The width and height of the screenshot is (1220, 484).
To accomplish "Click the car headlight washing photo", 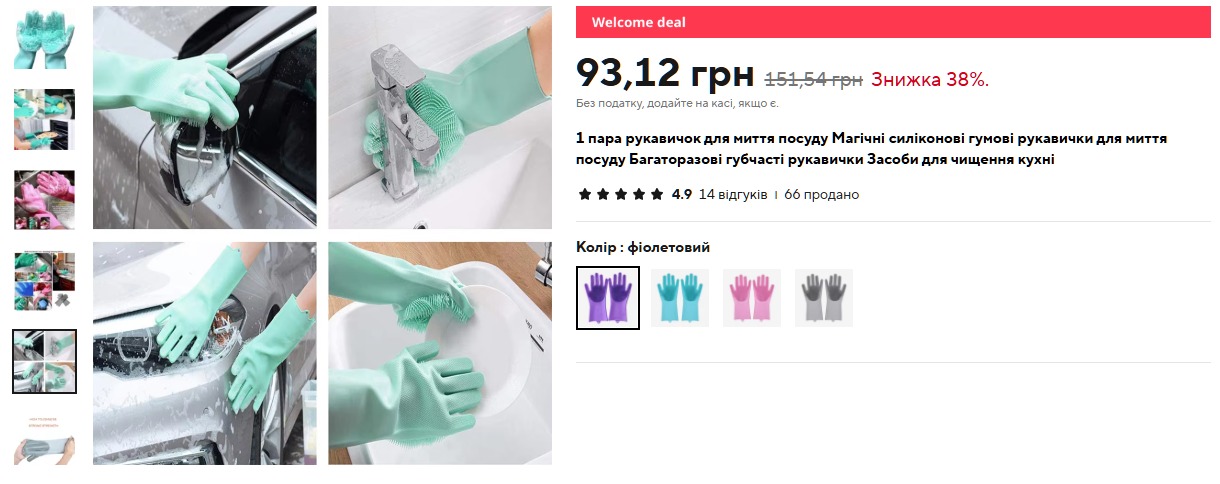I will (x=205, y=353).
